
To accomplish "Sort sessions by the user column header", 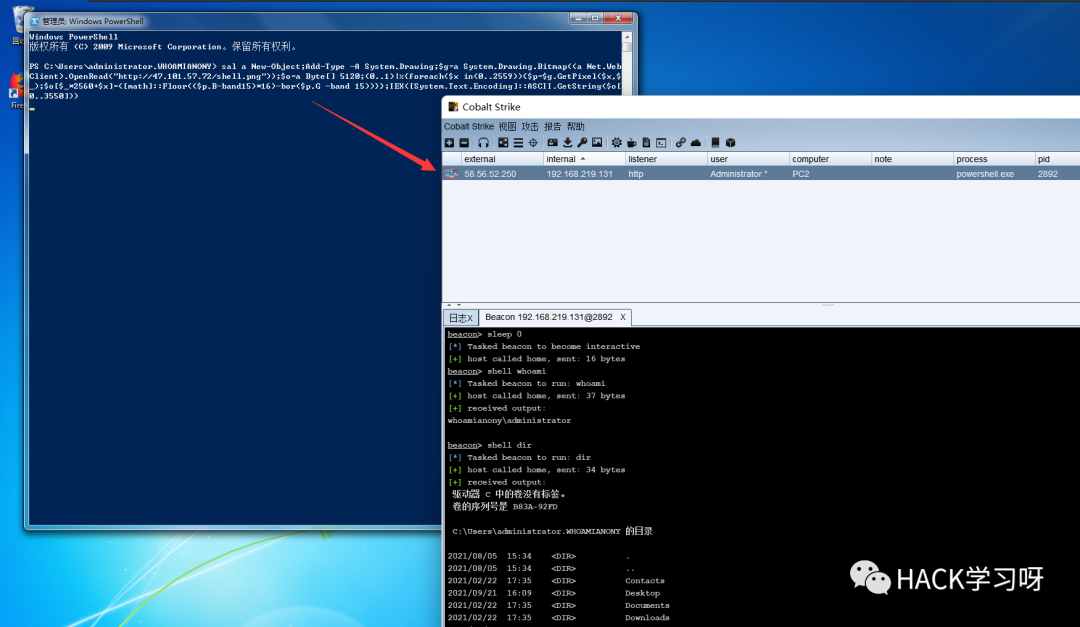I will (x=748, y=159).
